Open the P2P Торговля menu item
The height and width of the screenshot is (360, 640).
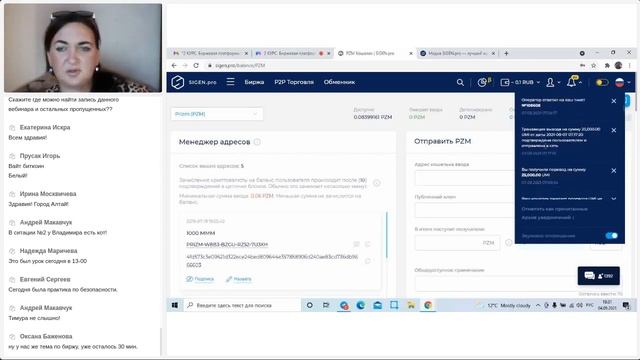pos(294,82)
